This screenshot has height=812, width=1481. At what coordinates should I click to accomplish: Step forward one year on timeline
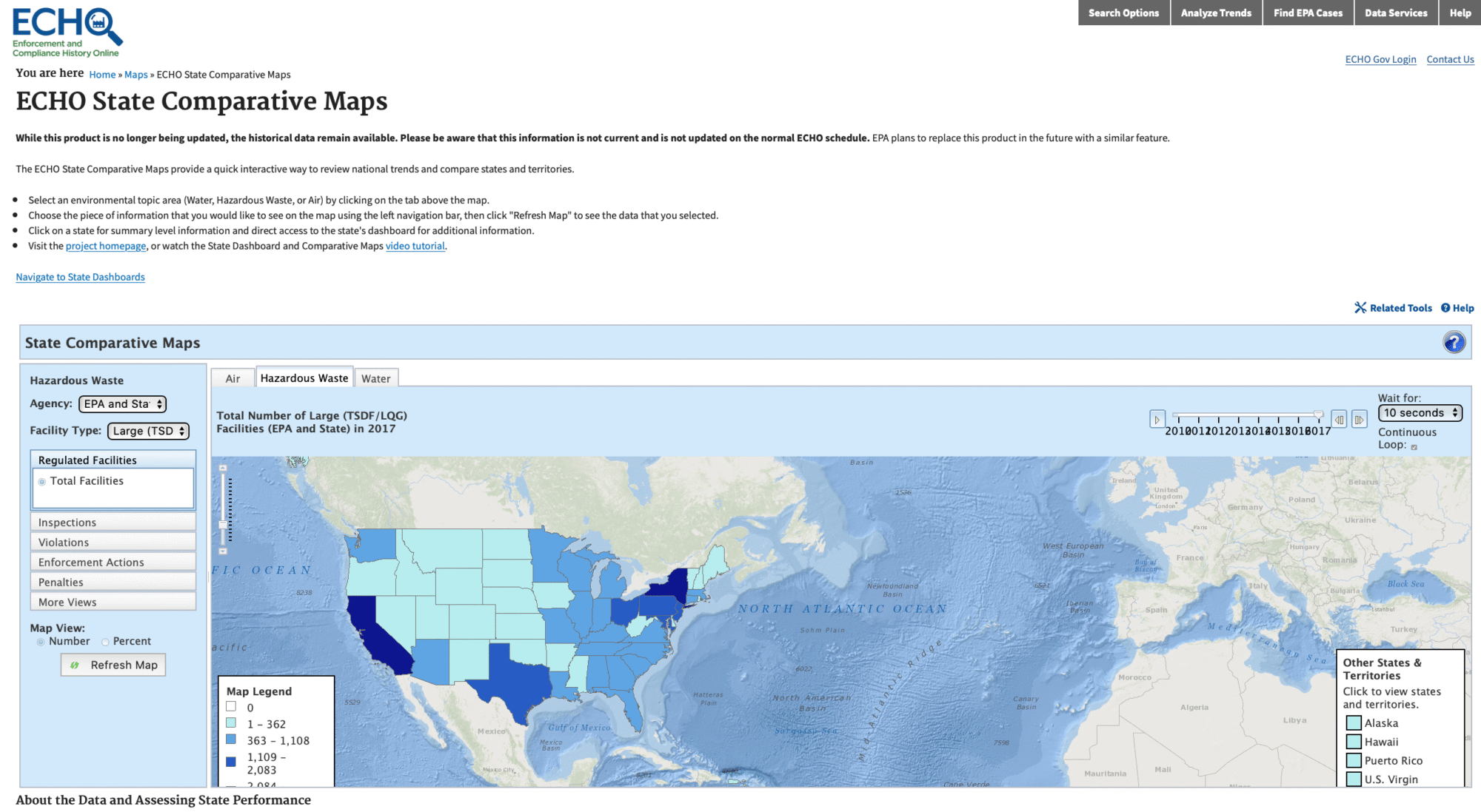pos(1359,420)
